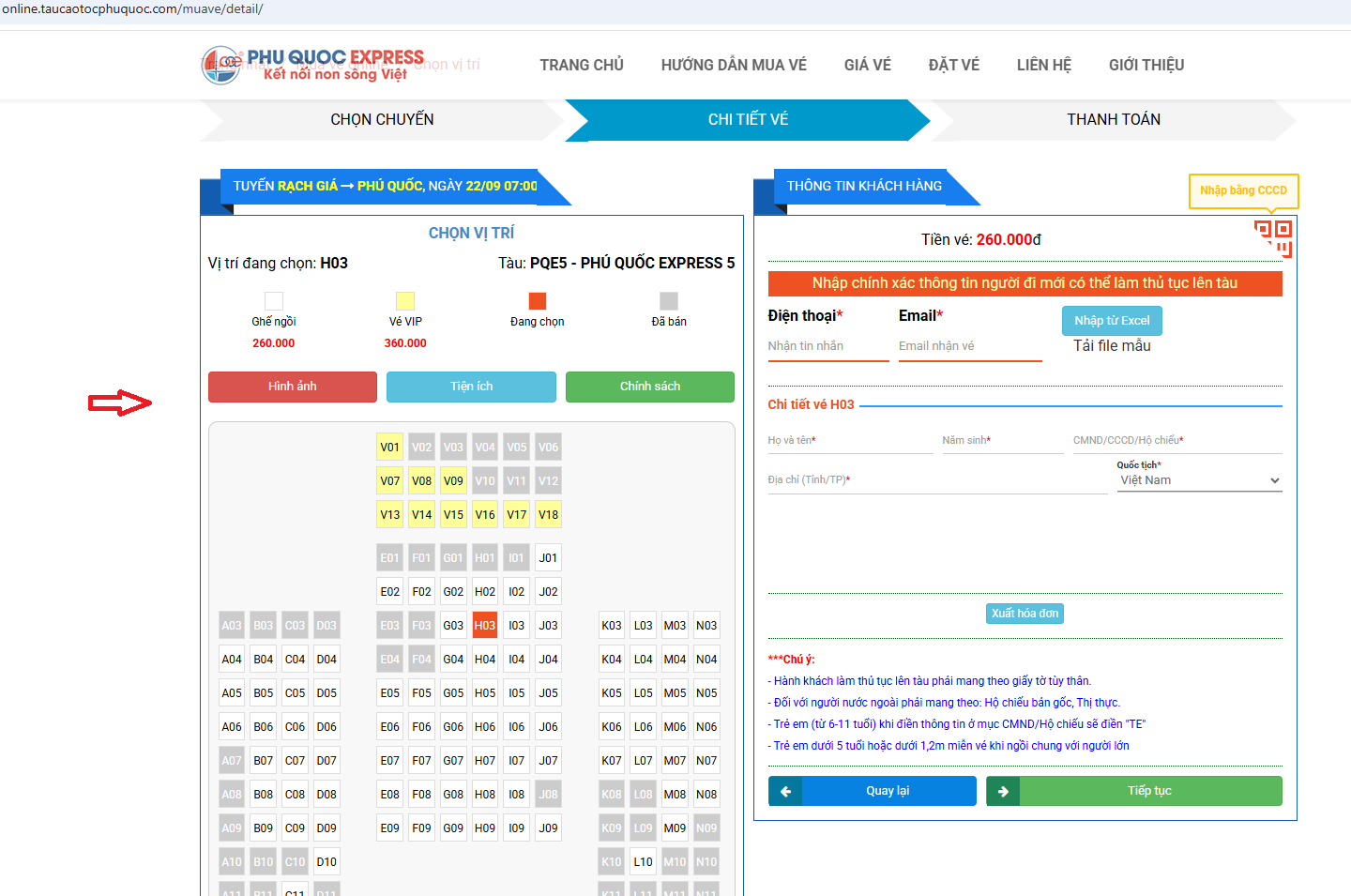Viewport: 1351px width, 896px height.
Task: Download the Tải file mẫu link
Action: pyautogui.click(x=1113, y=346)
